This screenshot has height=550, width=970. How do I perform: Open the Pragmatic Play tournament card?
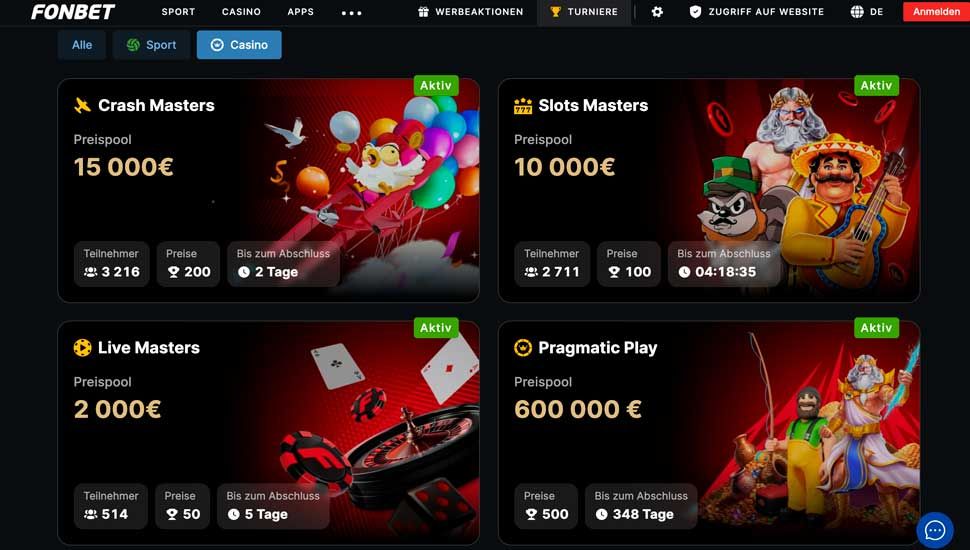click(x=709, y=432)
